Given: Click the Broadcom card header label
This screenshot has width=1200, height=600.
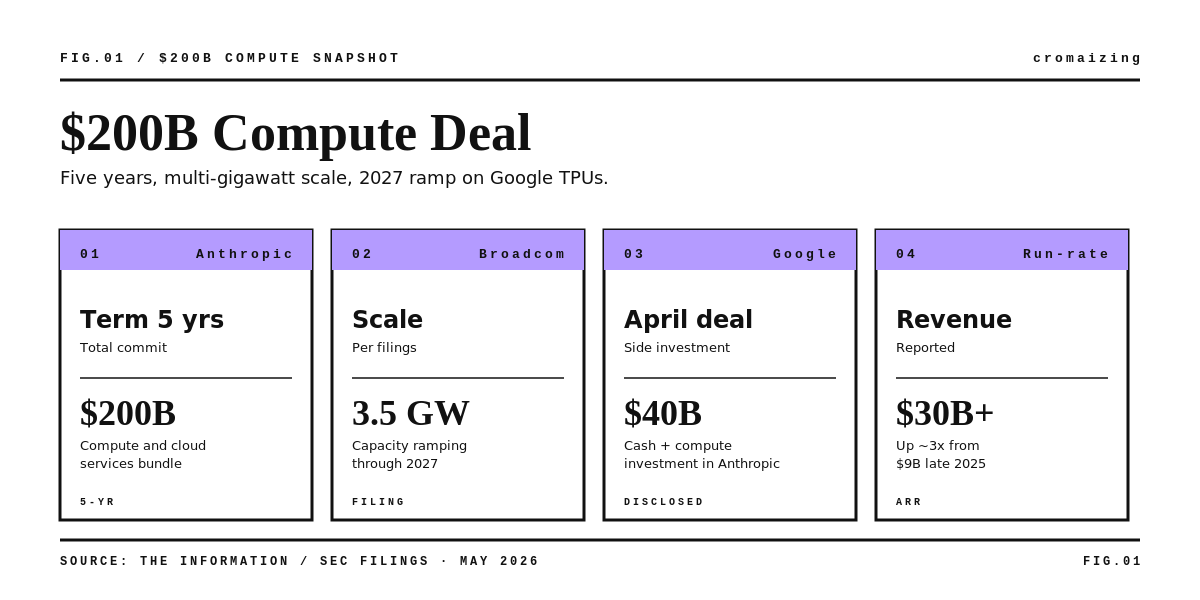Looking at the screenshot, I should click(x=522, y=254).
